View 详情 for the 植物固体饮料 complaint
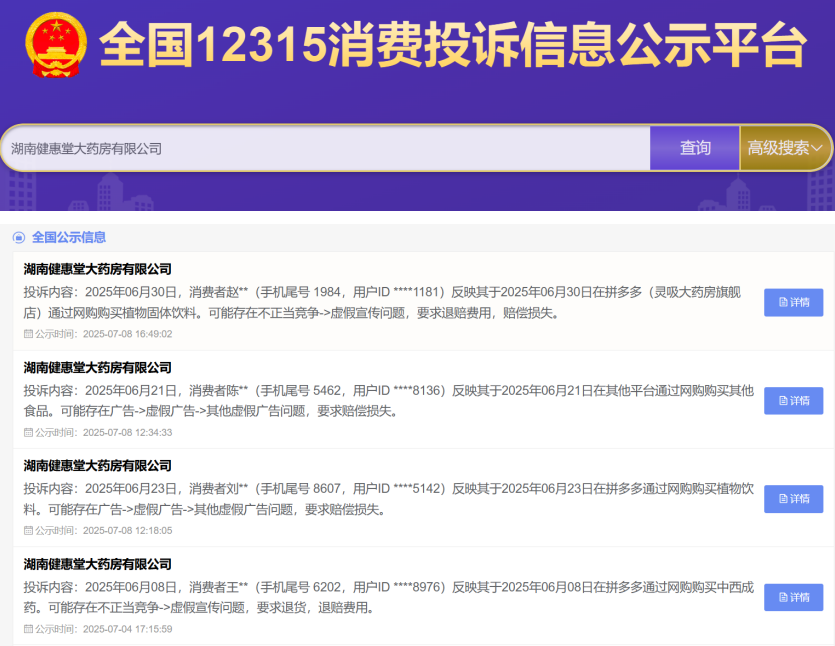835x646 pixels. [x=793, y=303]
